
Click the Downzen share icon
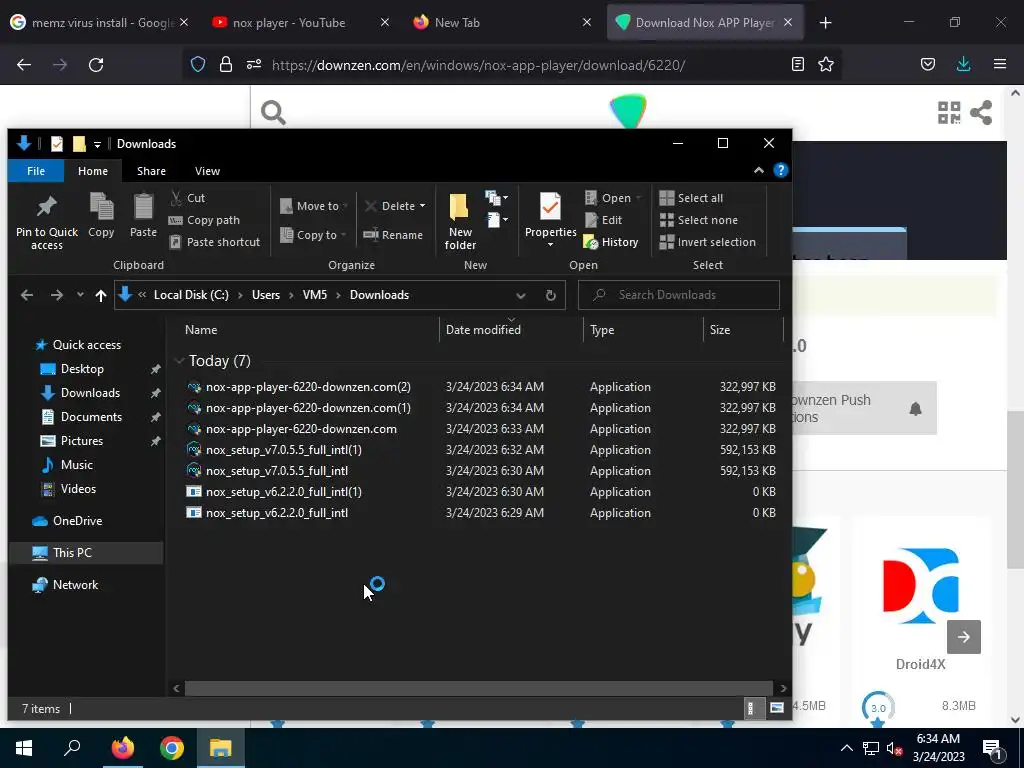tap(981, 112)
